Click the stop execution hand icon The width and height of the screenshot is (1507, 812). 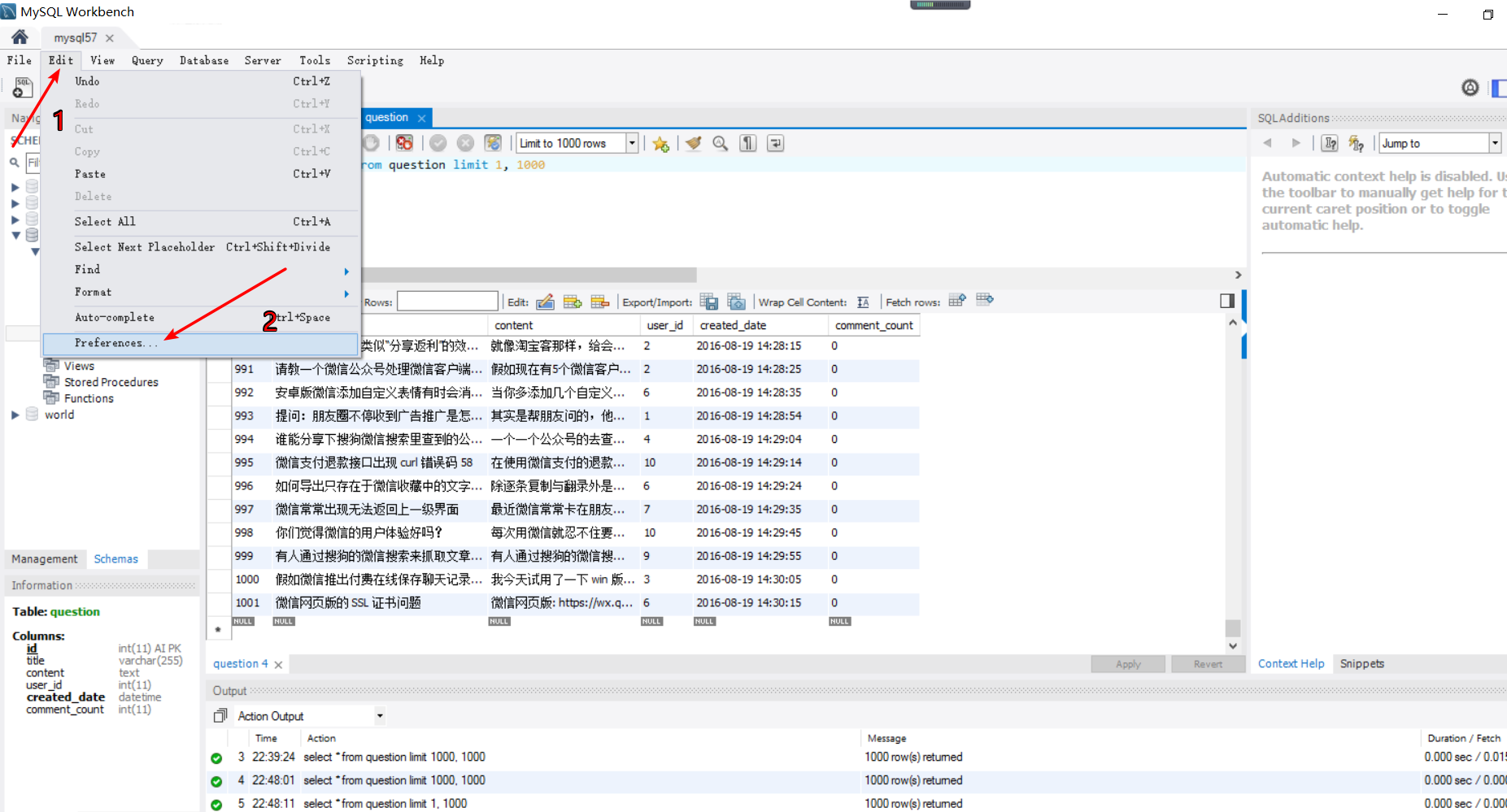(372, 143)
